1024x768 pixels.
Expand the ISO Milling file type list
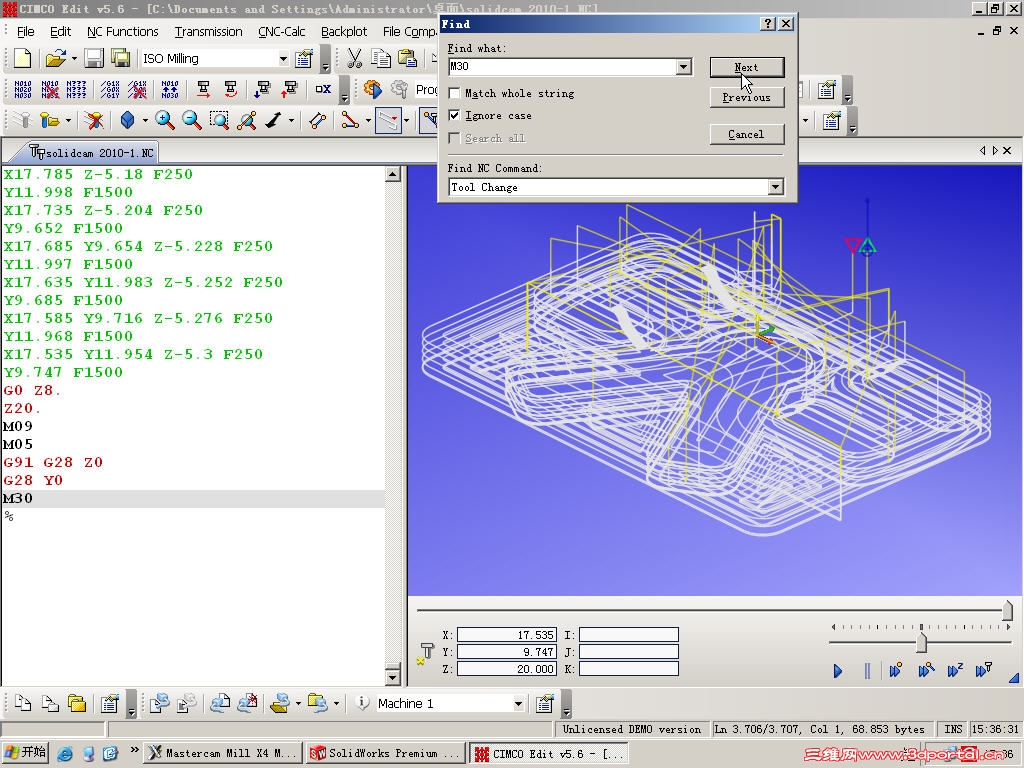[283, 58]
